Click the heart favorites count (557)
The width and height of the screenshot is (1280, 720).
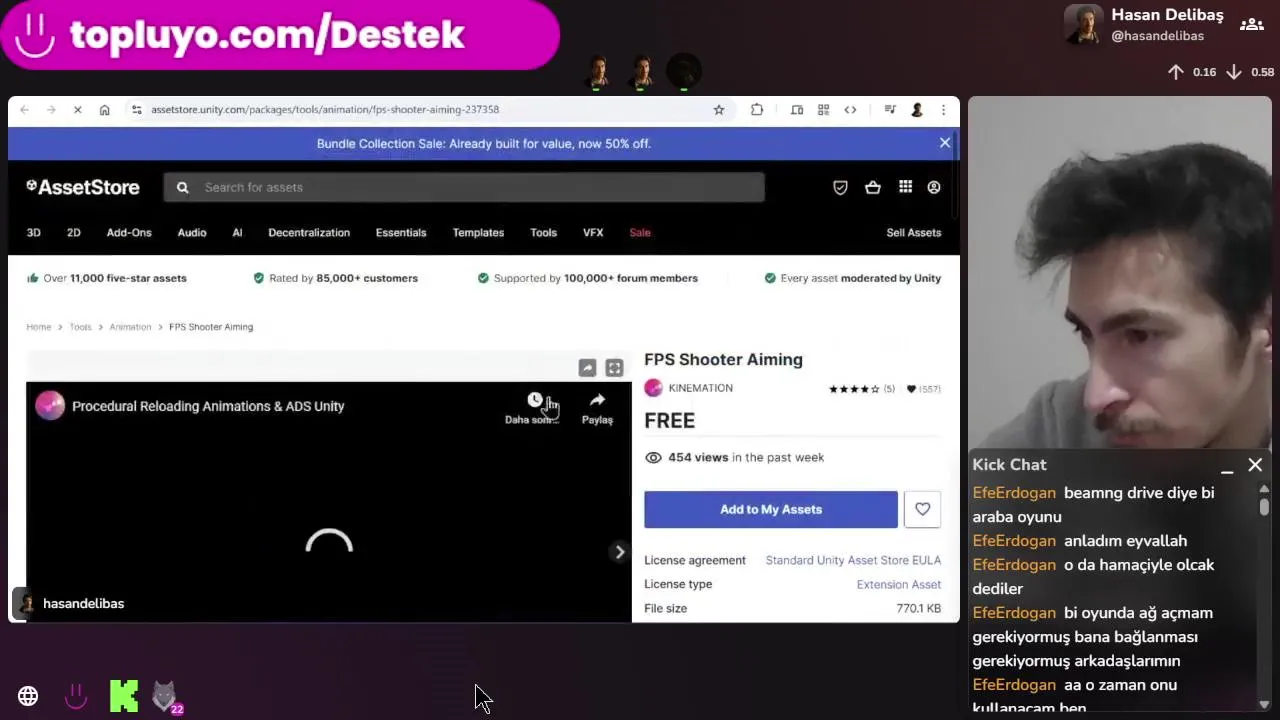(923, 389)
